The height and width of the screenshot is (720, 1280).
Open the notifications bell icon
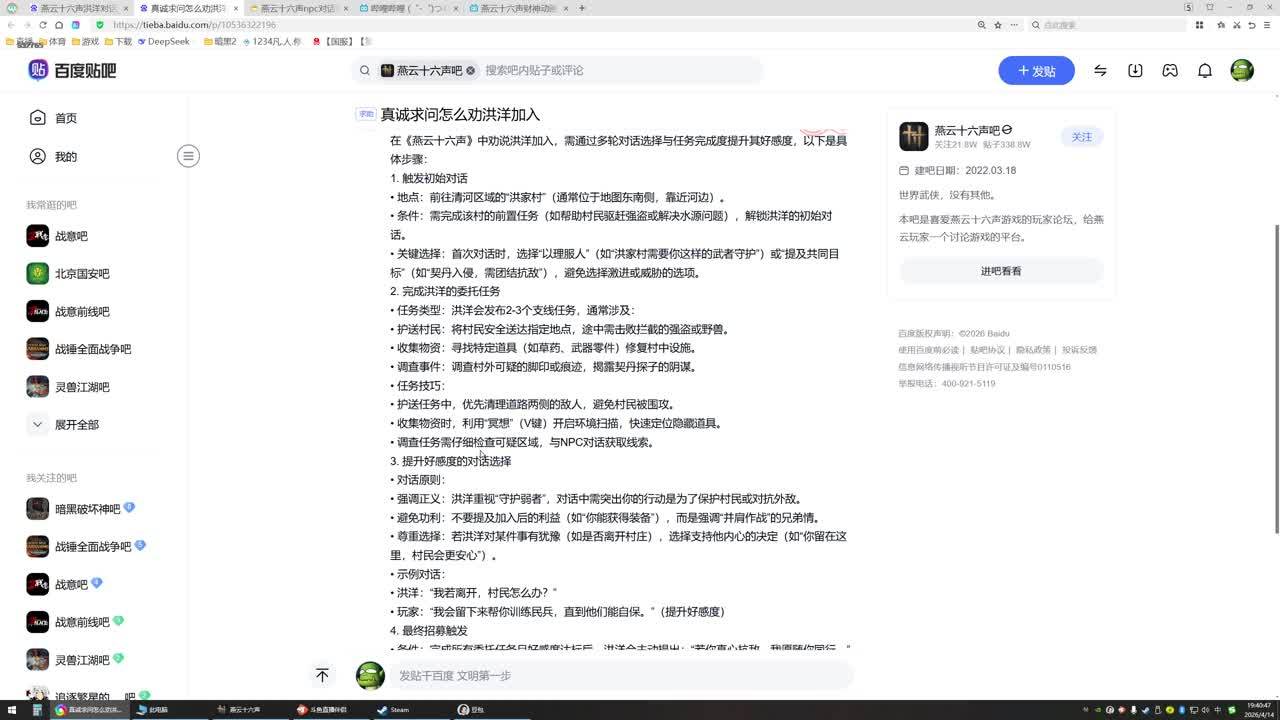click(x=1205, y=71)
